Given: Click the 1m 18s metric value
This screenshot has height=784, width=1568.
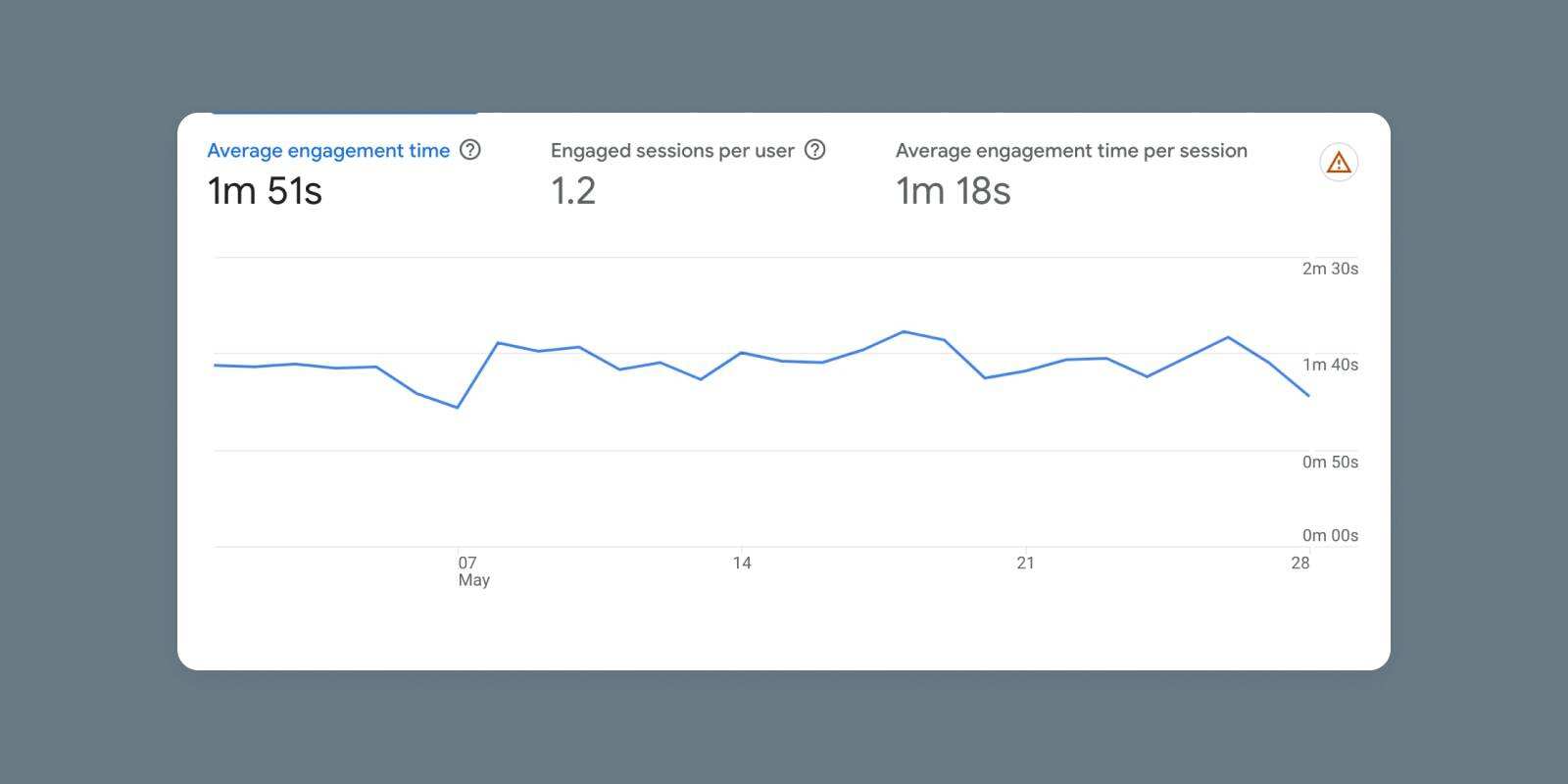Looking at the screenshot, I should click(953, 191).
